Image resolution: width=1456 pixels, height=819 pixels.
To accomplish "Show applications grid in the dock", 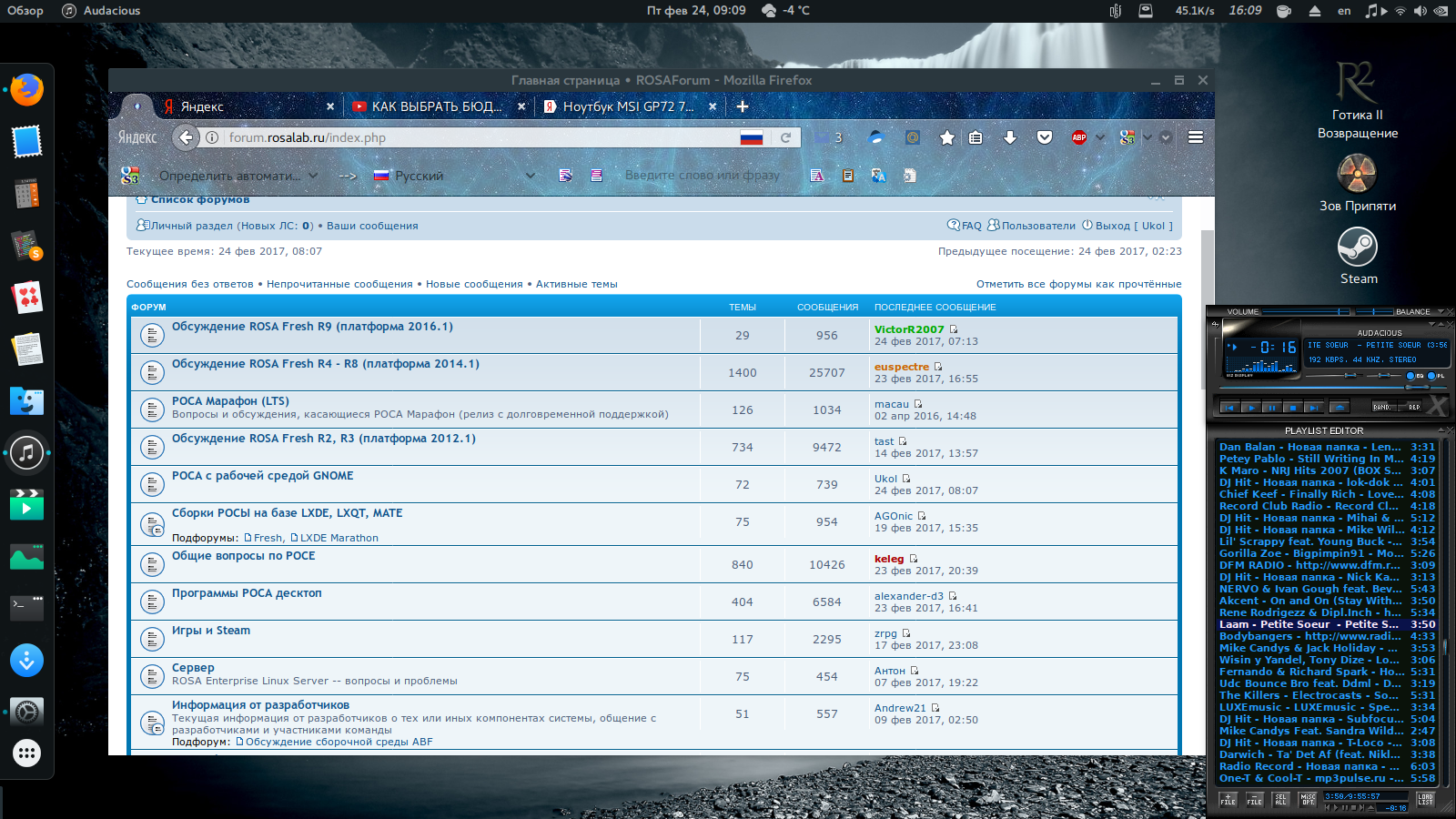I will coord(26,753).
